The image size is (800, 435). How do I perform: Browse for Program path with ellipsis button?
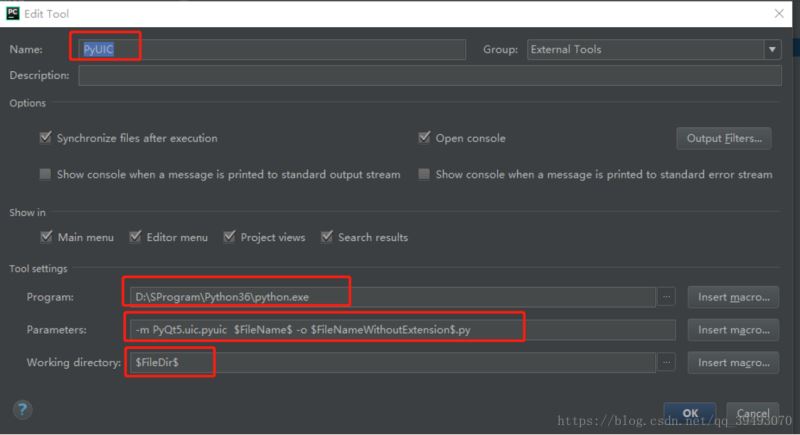668,297
